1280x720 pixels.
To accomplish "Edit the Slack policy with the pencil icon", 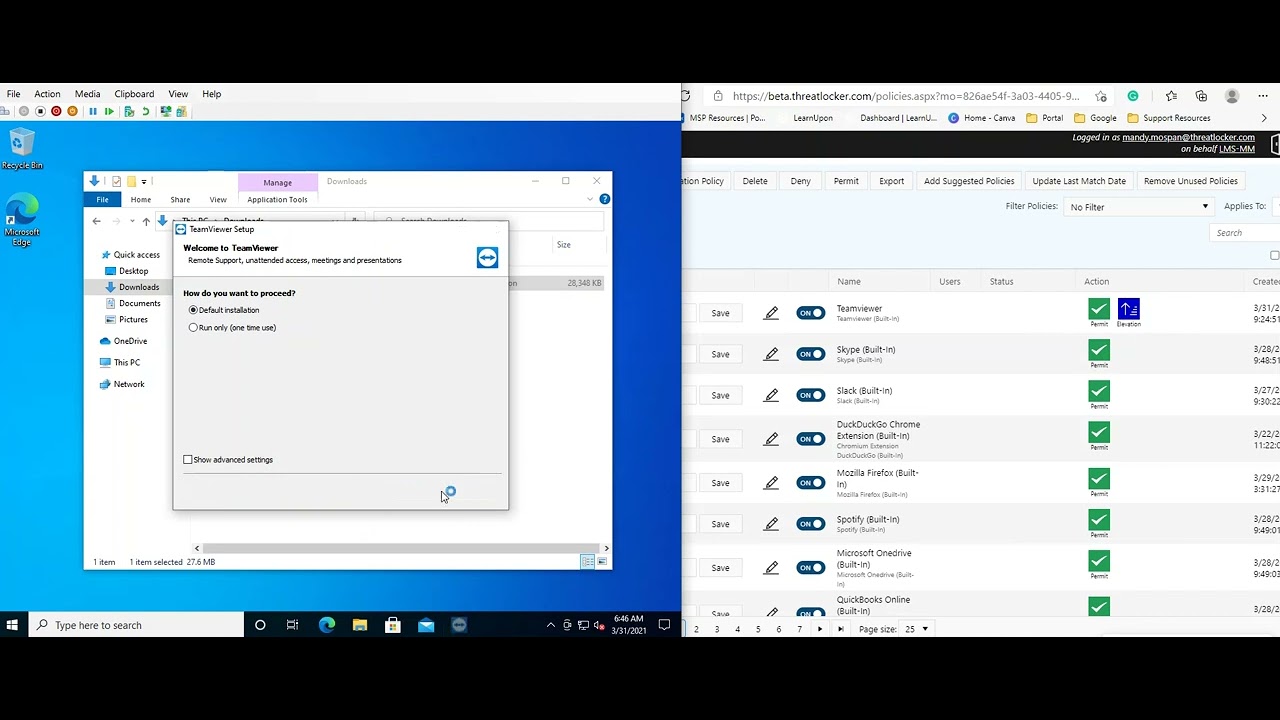I will [x=771, y=395].
